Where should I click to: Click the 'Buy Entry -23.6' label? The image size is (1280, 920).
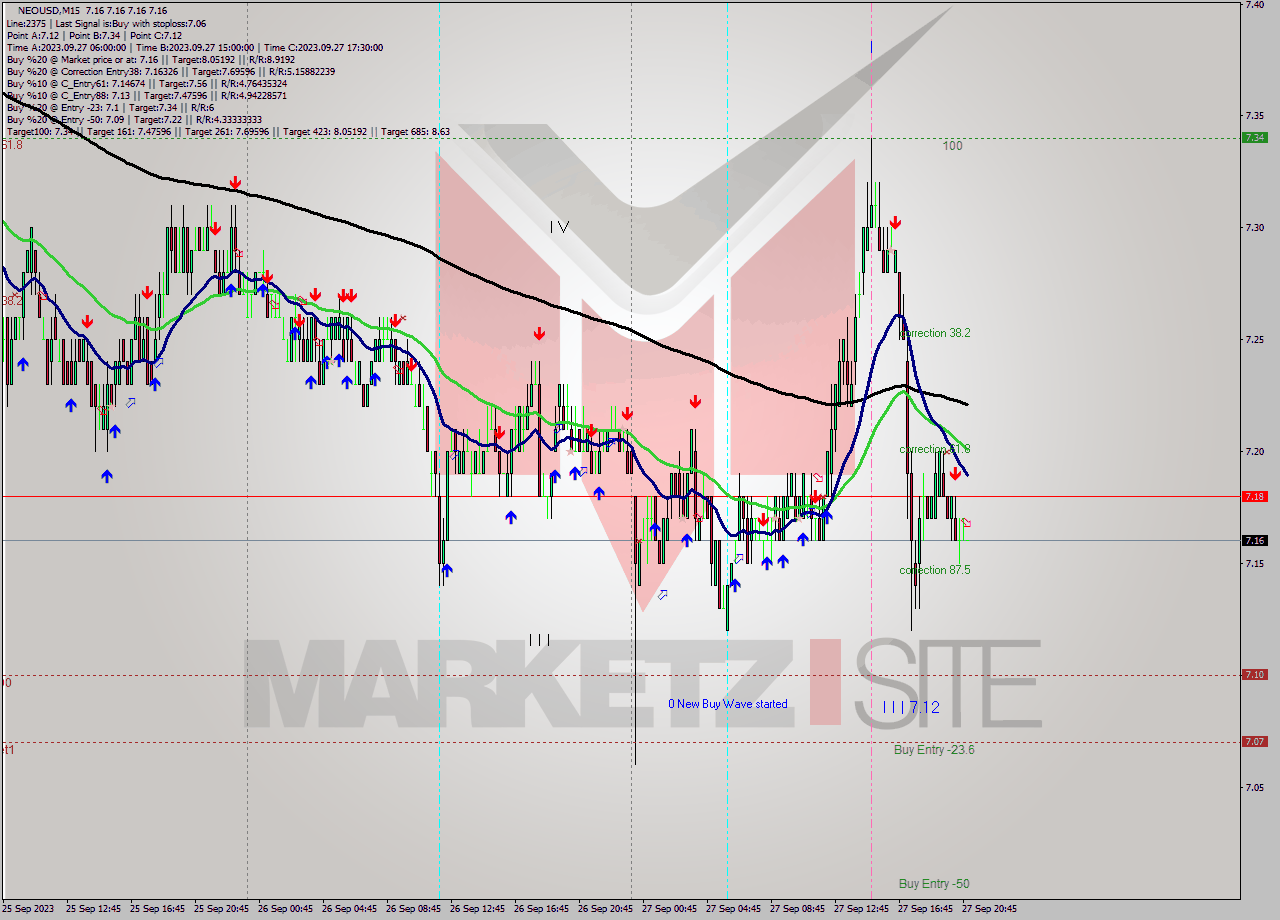pyautogui.click(x=934, y=749)
